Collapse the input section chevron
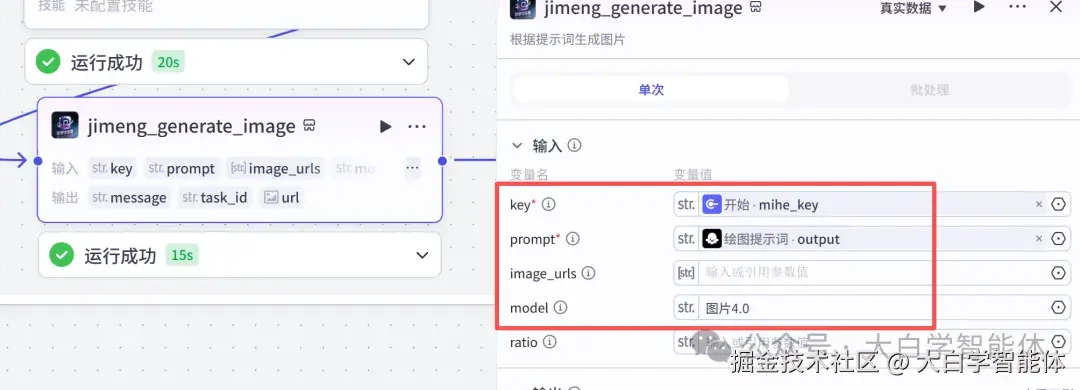 [x=517, y=145]
